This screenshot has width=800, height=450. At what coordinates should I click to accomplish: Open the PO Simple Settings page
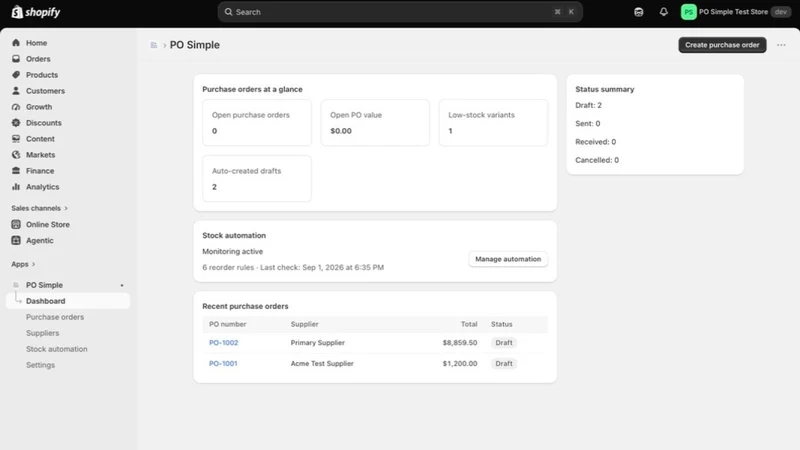pos(40,365)
